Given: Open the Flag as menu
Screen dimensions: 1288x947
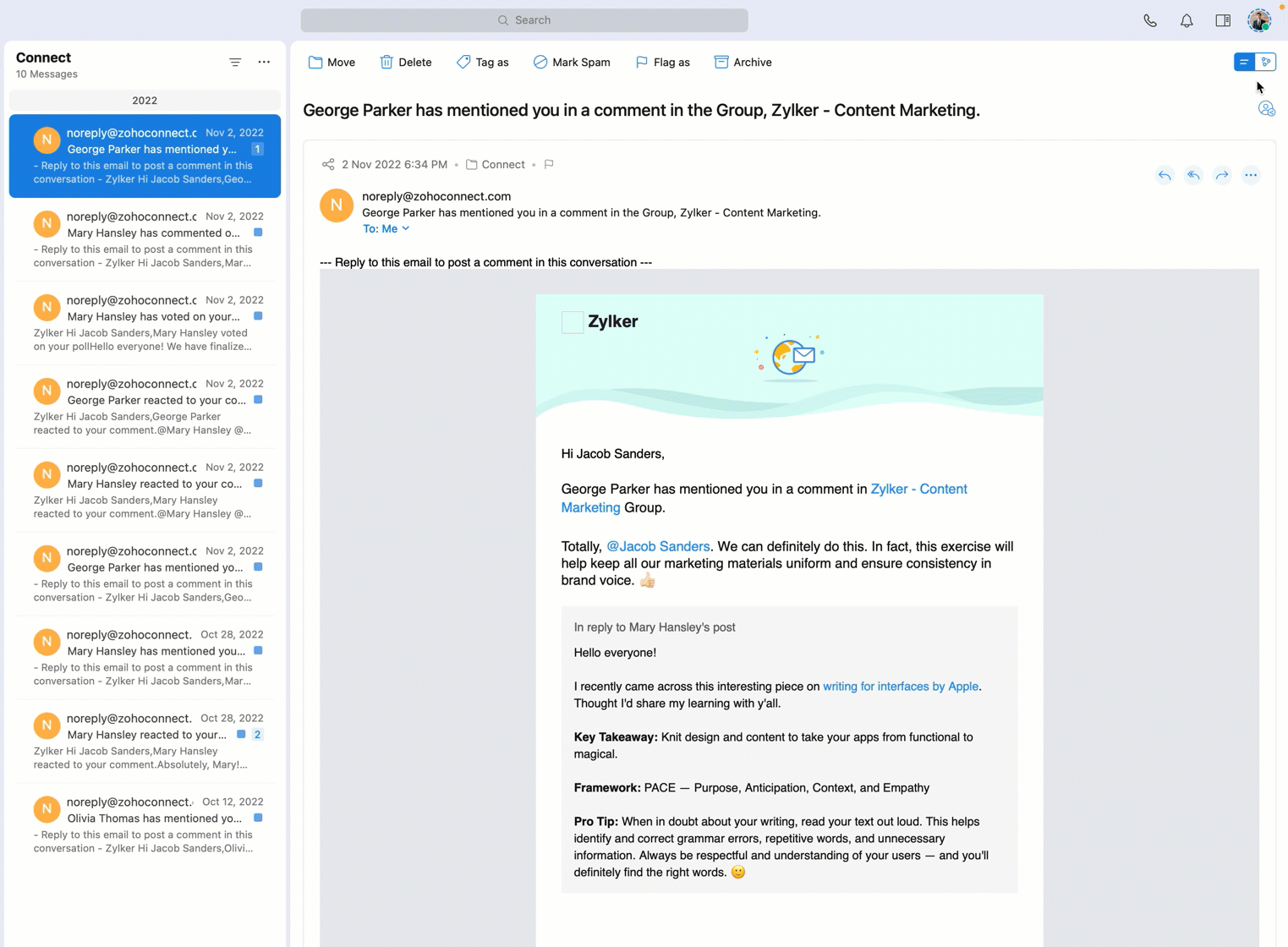Looking at the screenshot, I should coord(662,63).
